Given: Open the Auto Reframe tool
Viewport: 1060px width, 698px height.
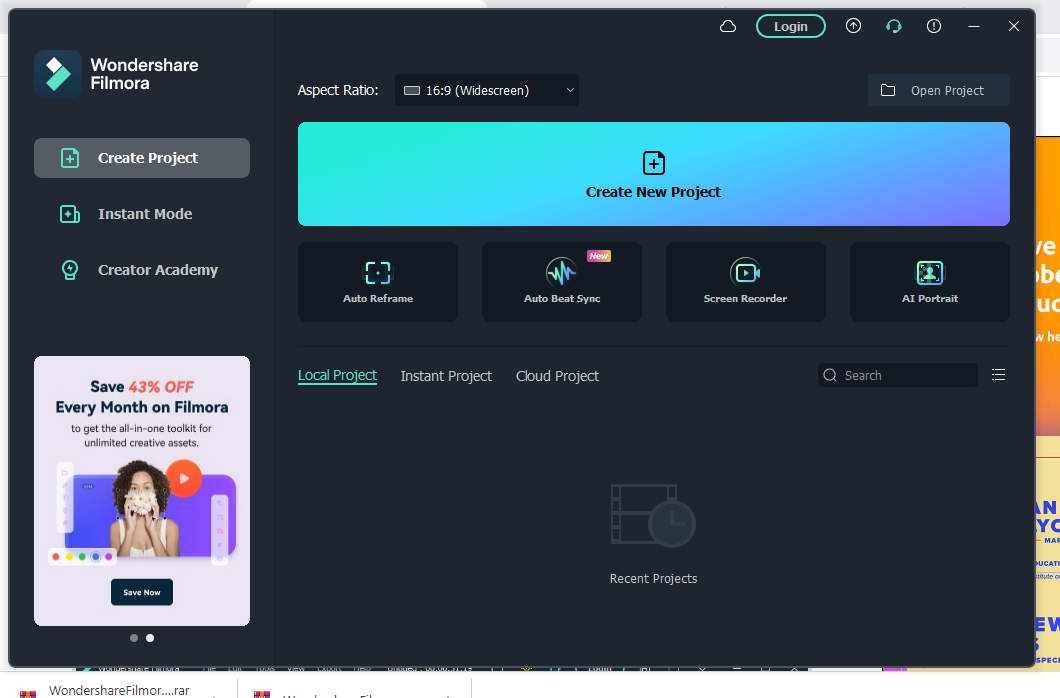Looking at the screenshot, I should (x=377, y=281).
